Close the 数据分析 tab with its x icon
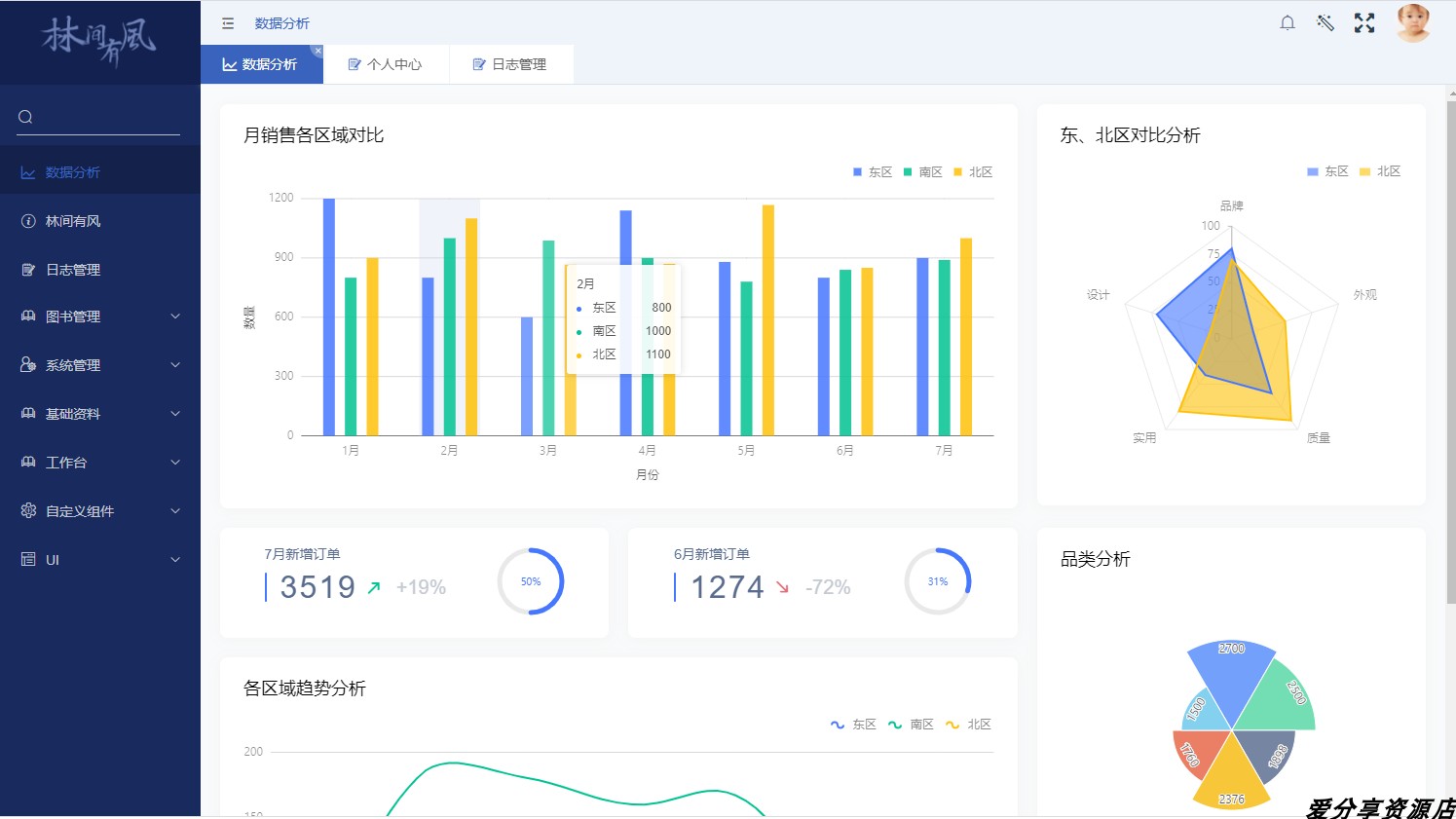 [x=317, y=51]
